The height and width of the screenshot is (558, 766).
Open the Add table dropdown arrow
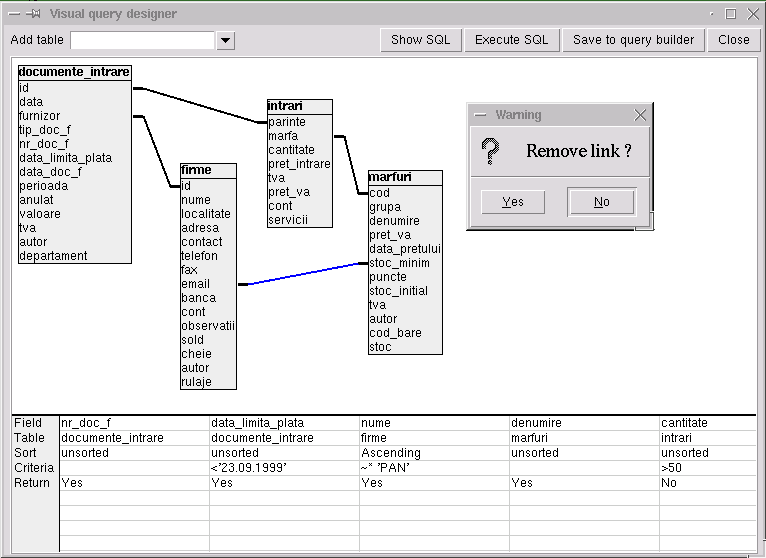tap(225, 41)
